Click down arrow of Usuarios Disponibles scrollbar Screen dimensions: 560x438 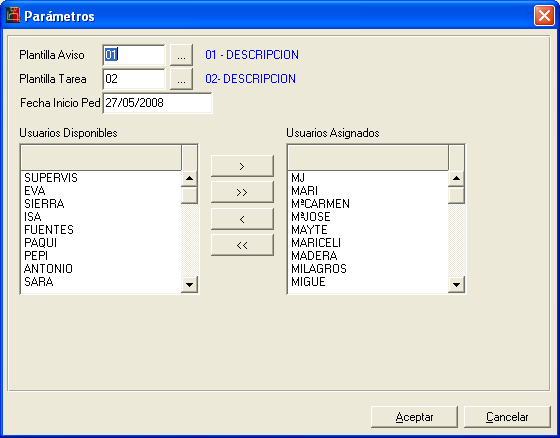(189, 284)
